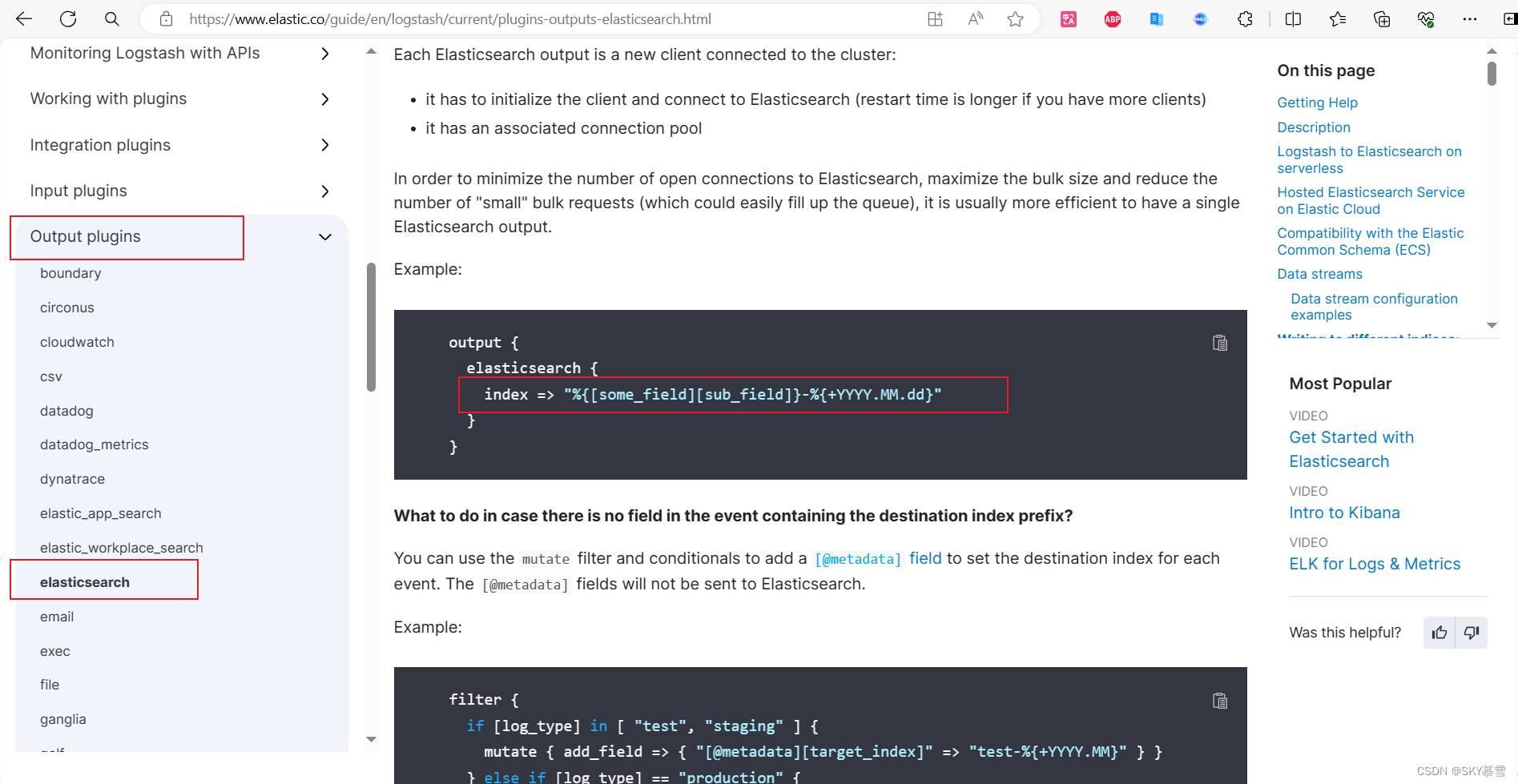Click the thumbs down not helpful button
The image size is (1518, 784).
(x=1472, y=633)
